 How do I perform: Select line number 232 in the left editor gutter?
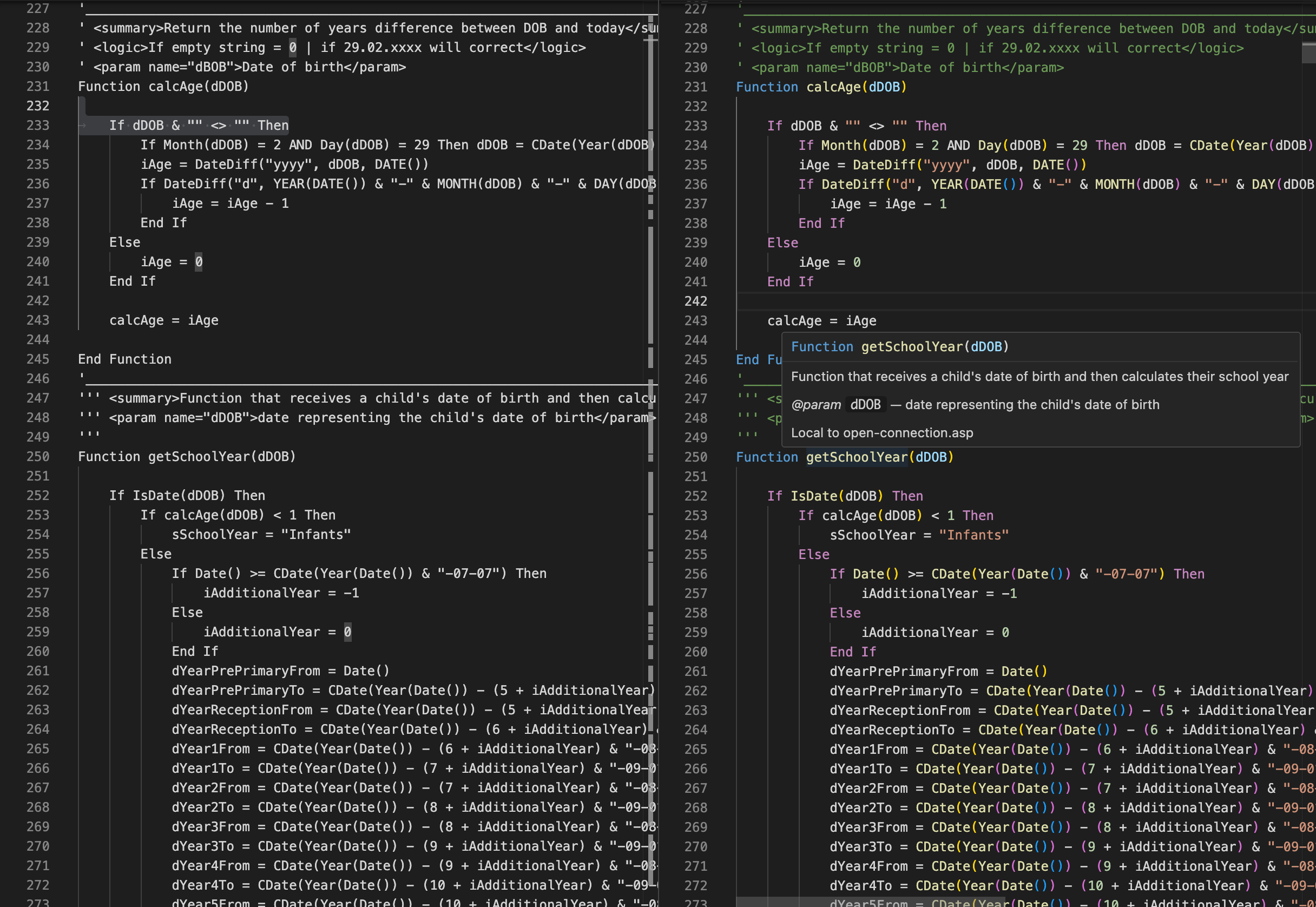pos(37,106)
